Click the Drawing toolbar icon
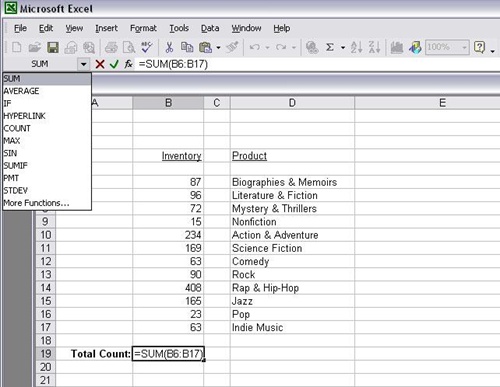The height and width of the screenshot is (387, 500). tap(415, 47)
